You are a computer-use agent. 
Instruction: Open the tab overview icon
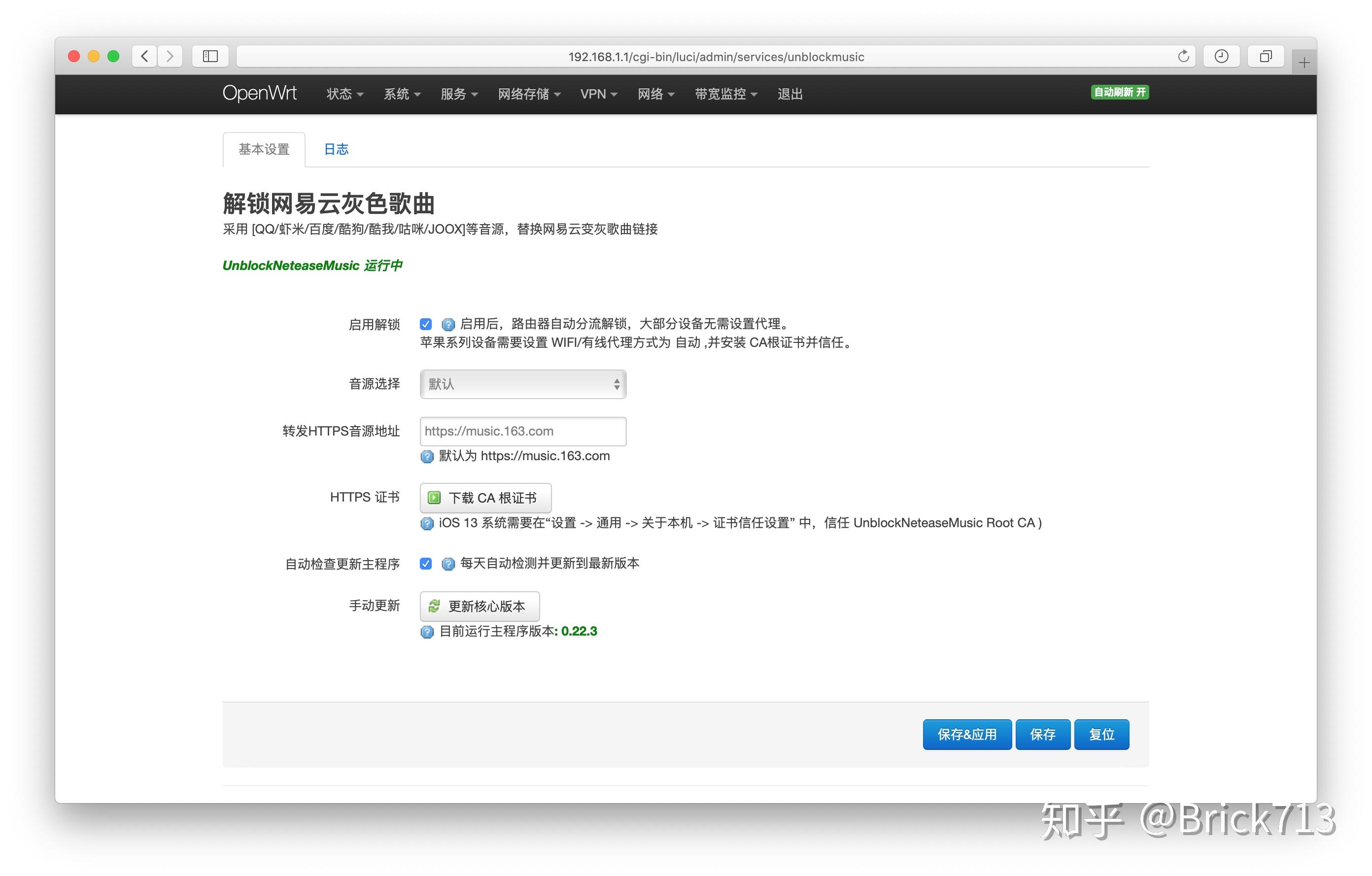click(x=1265, y=56)
